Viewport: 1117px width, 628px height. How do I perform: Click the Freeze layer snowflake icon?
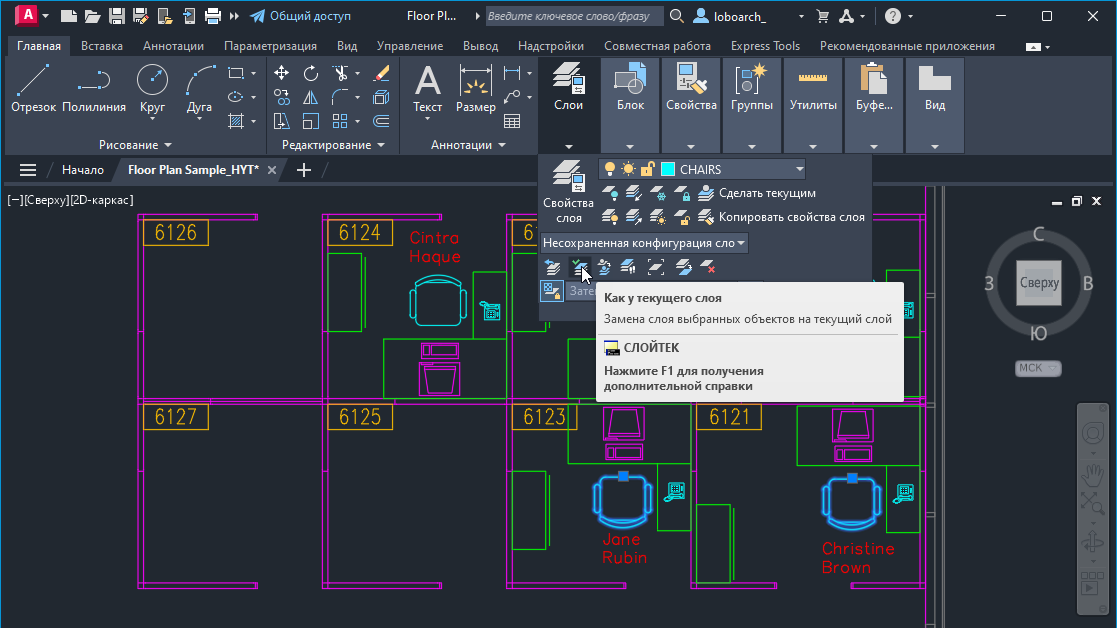pos(658,193)
